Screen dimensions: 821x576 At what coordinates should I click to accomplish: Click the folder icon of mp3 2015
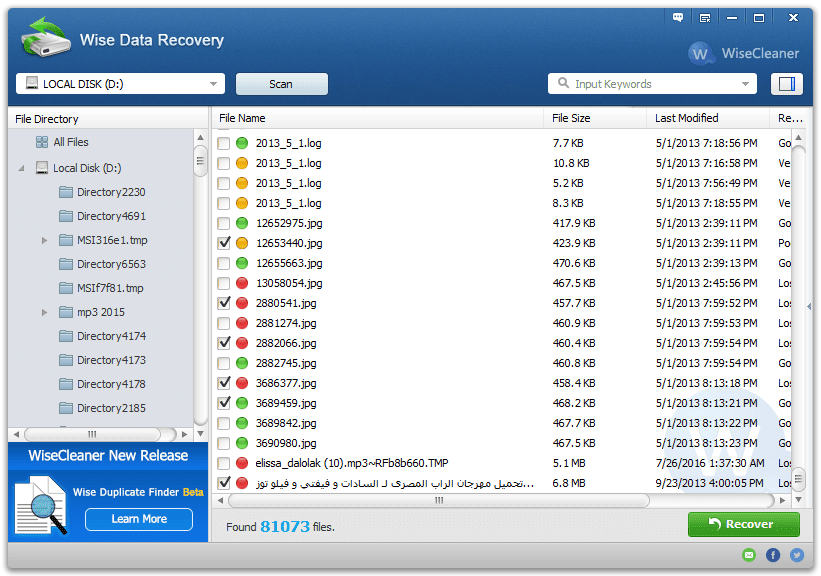66,312
